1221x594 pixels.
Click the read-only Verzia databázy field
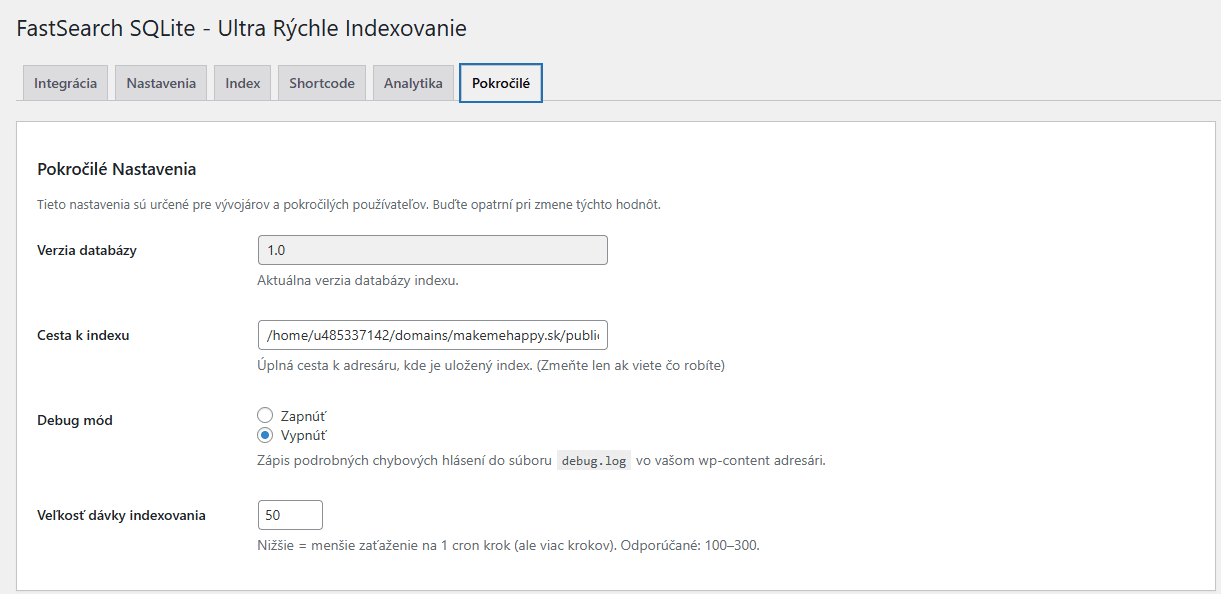(433, 249)
